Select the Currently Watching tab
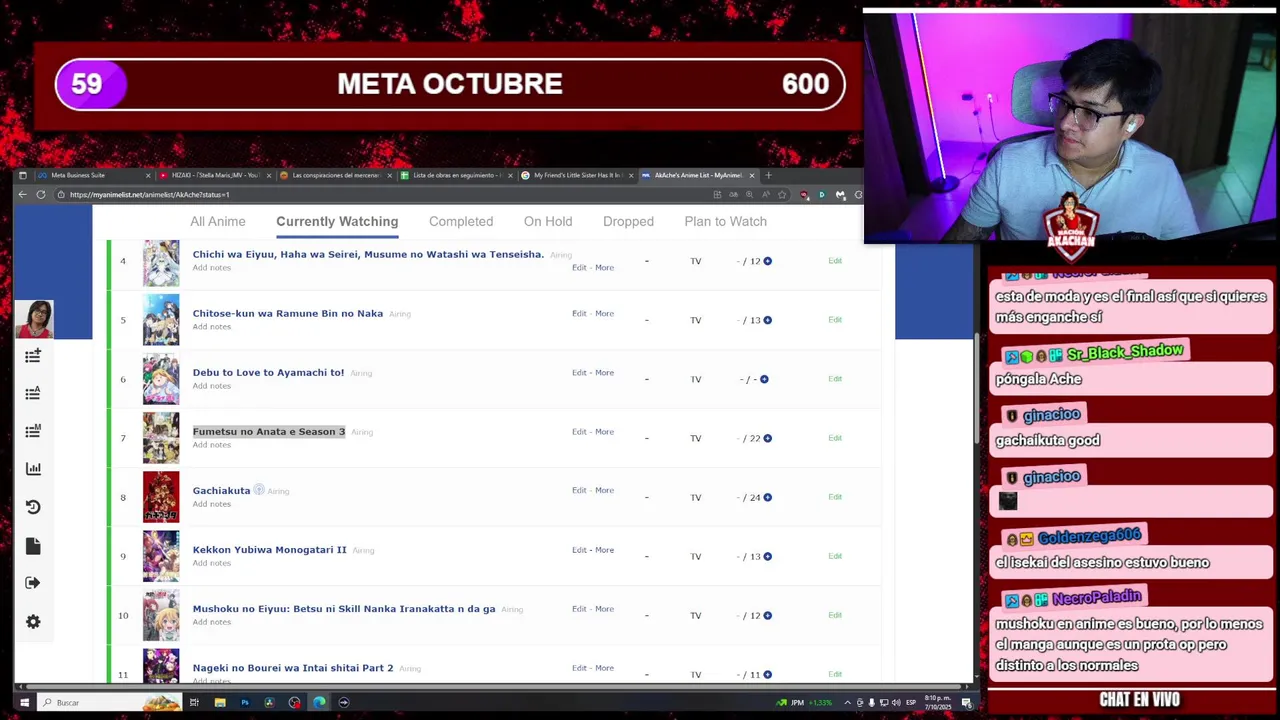 337,222
